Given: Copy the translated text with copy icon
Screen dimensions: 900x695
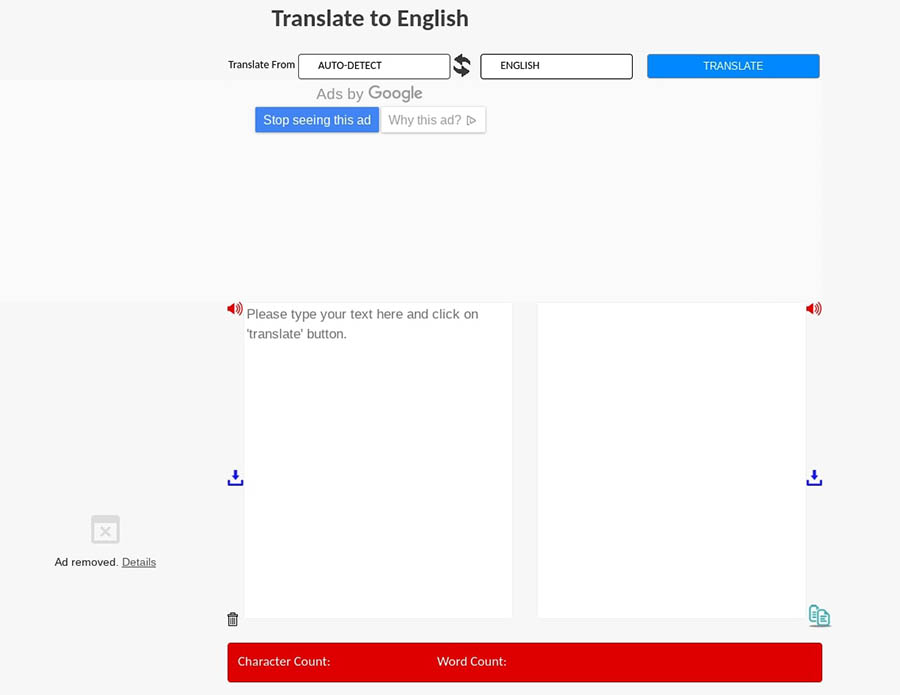Looking at the screenshot, I should click(819, 616).
